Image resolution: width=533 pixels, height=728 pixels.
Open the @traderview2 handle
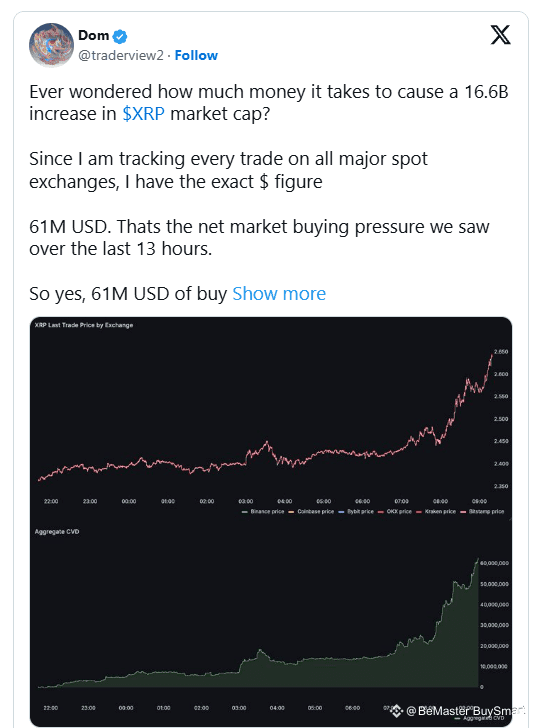[x=121, y=55]
